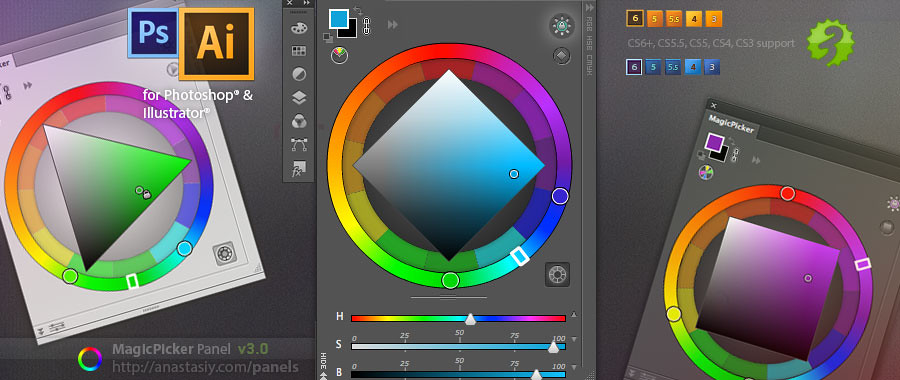
Task: Click the S saturation slider thumb
Action: coord(553,347)
